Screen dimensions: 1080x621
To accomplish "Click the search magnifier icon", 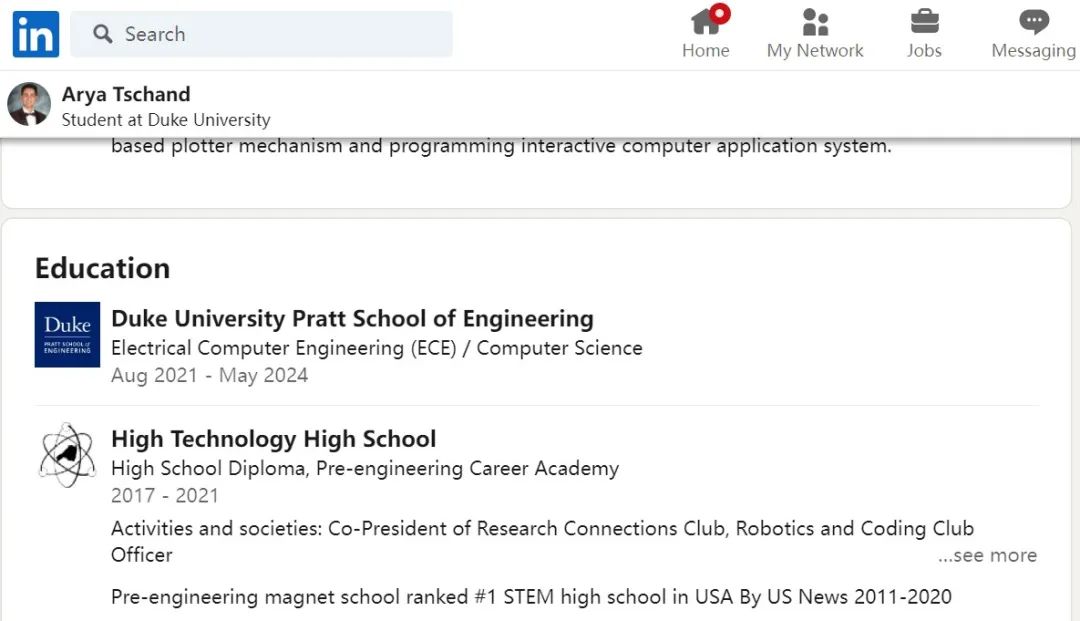I will [102, 34].
